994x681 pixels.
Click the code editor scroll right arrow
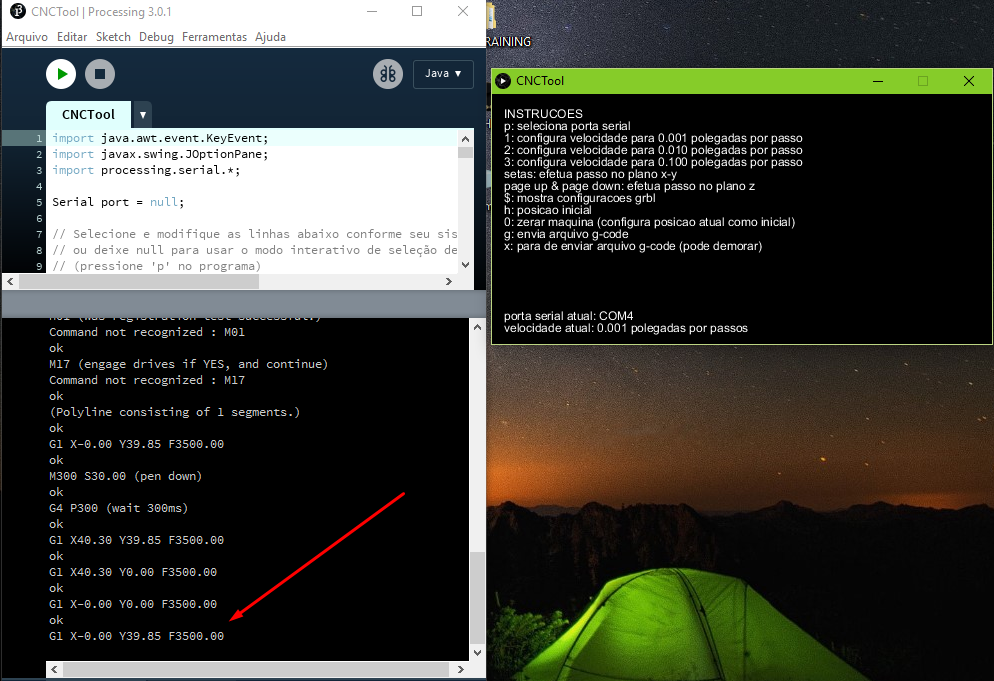[x=449, y=282]
